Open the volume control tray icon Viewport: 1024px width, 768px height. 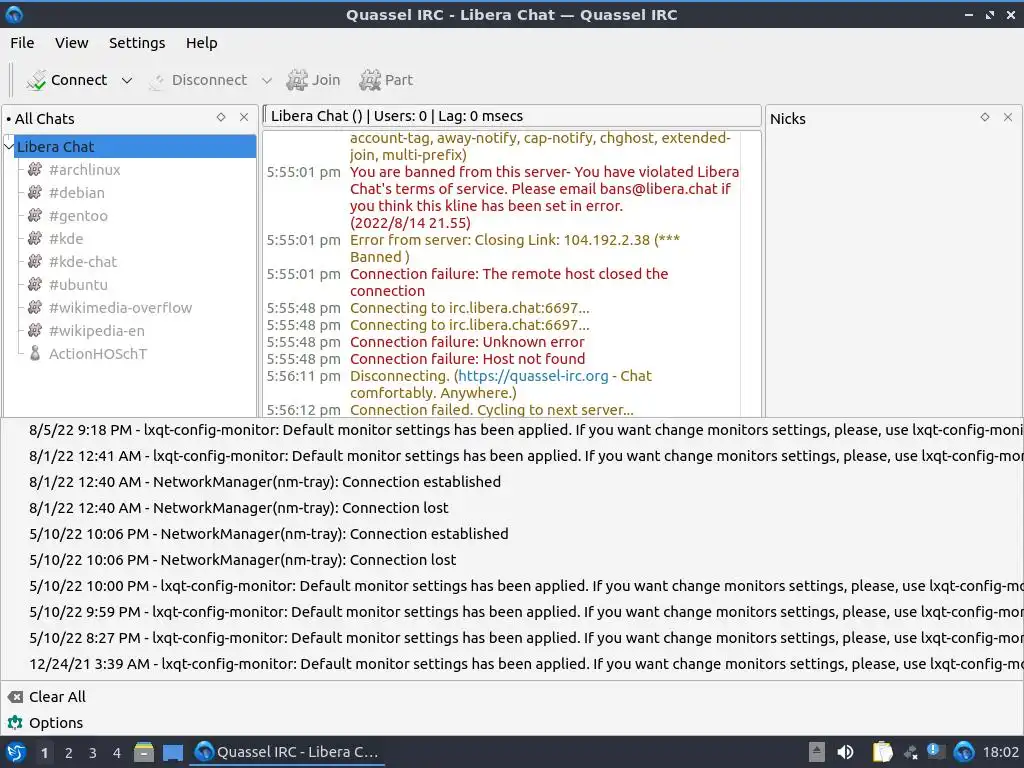click(845, 752)
